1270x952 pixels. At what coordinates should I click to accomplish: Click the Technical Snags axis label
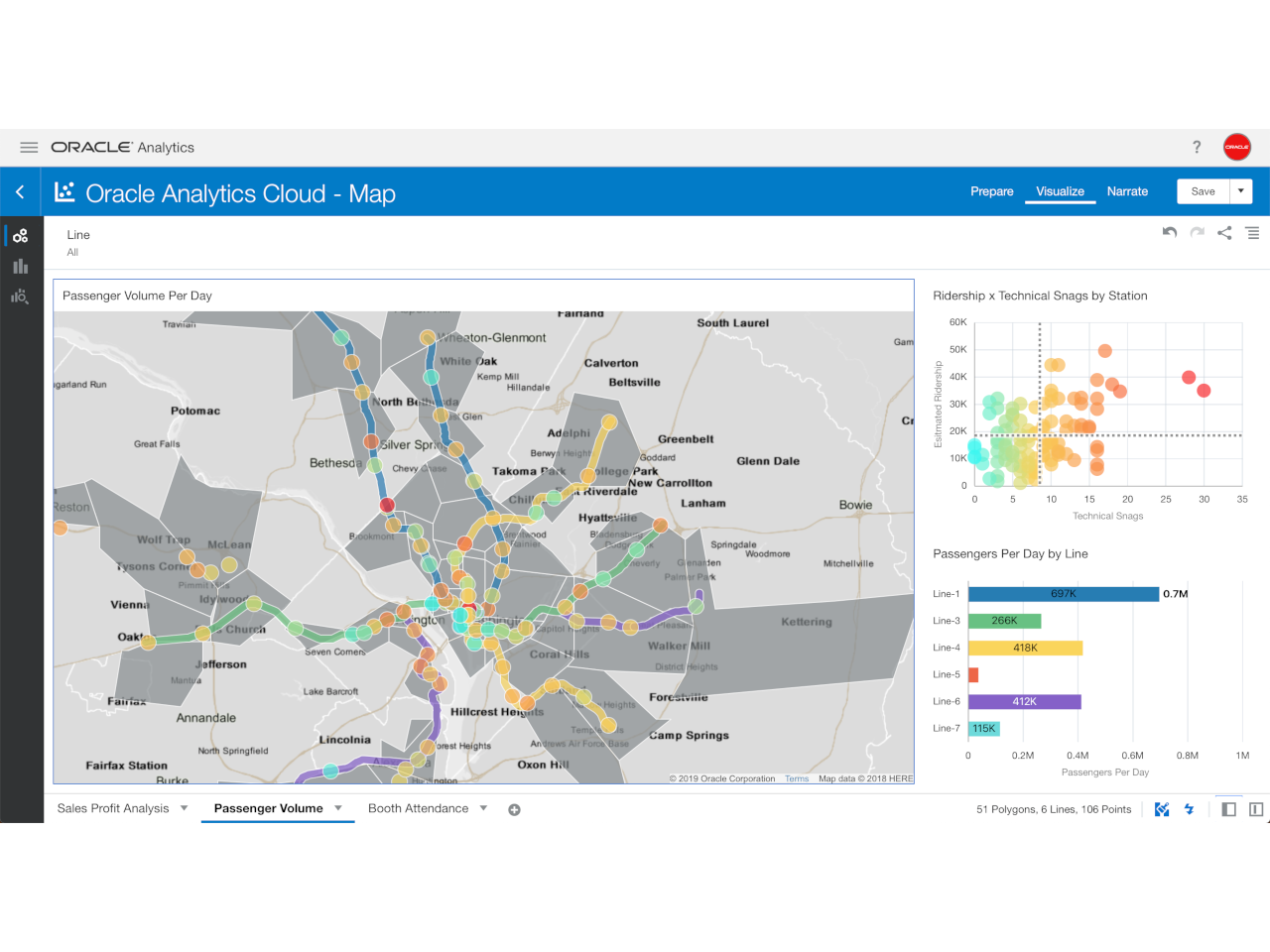(x=1107, y=516)
